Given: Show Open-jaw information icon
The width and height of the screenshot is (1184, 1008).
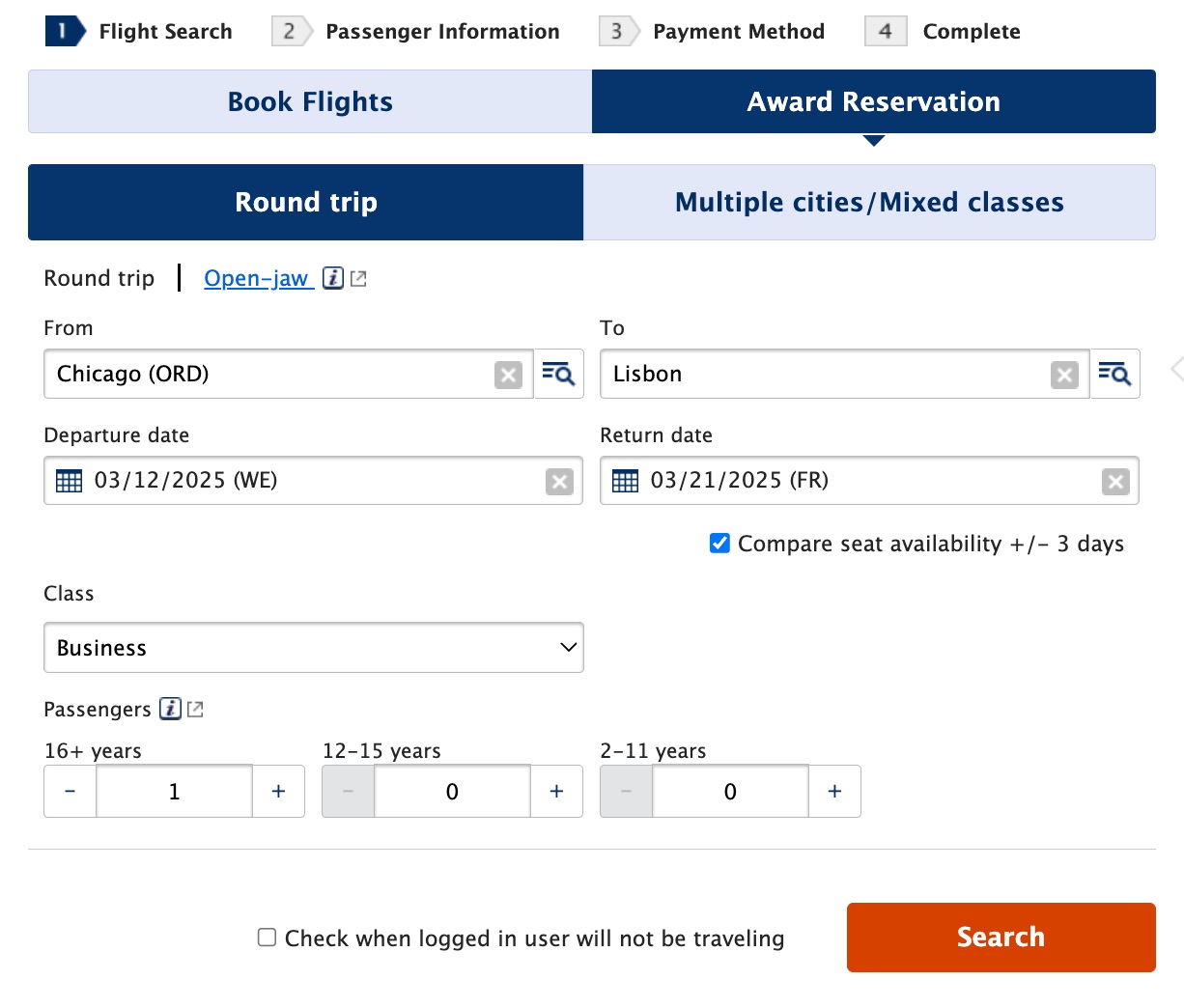Looking at the screenshot, I should pyautogui.click(x=333, y=278).
